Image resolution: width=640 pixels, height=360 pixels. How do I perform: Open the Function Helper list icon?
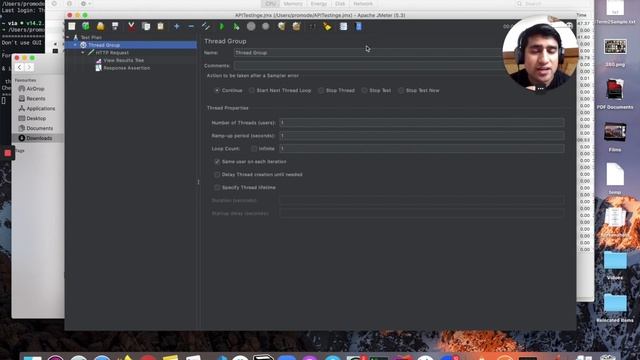pyautogui.click(x=343, y=27)
